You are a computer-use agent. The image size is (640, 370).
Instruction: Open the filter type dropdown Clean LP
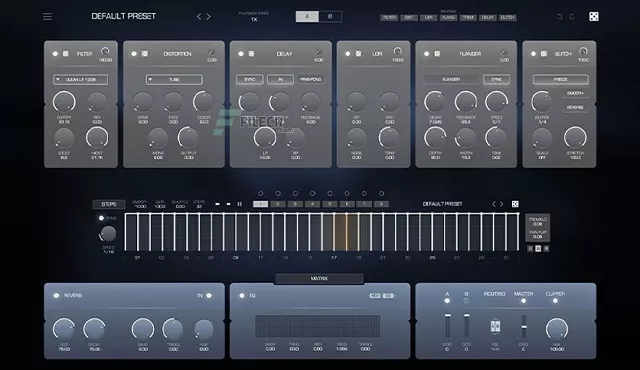point(80,80)
